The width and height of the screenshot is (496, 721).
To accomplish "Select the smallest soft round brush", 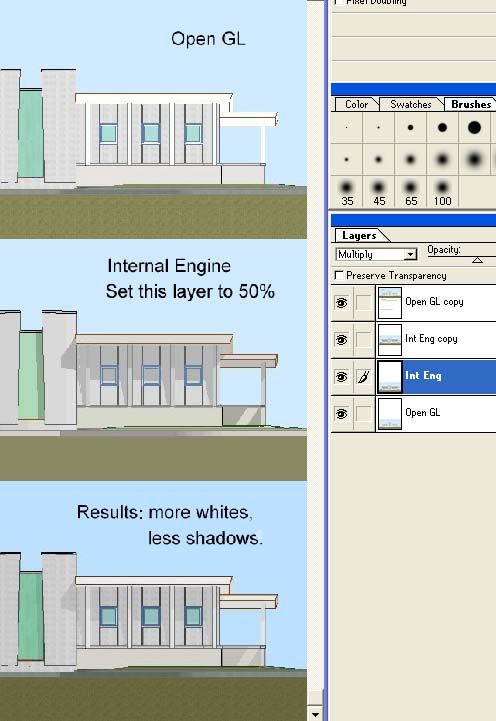I will click(x=347, y=160).
